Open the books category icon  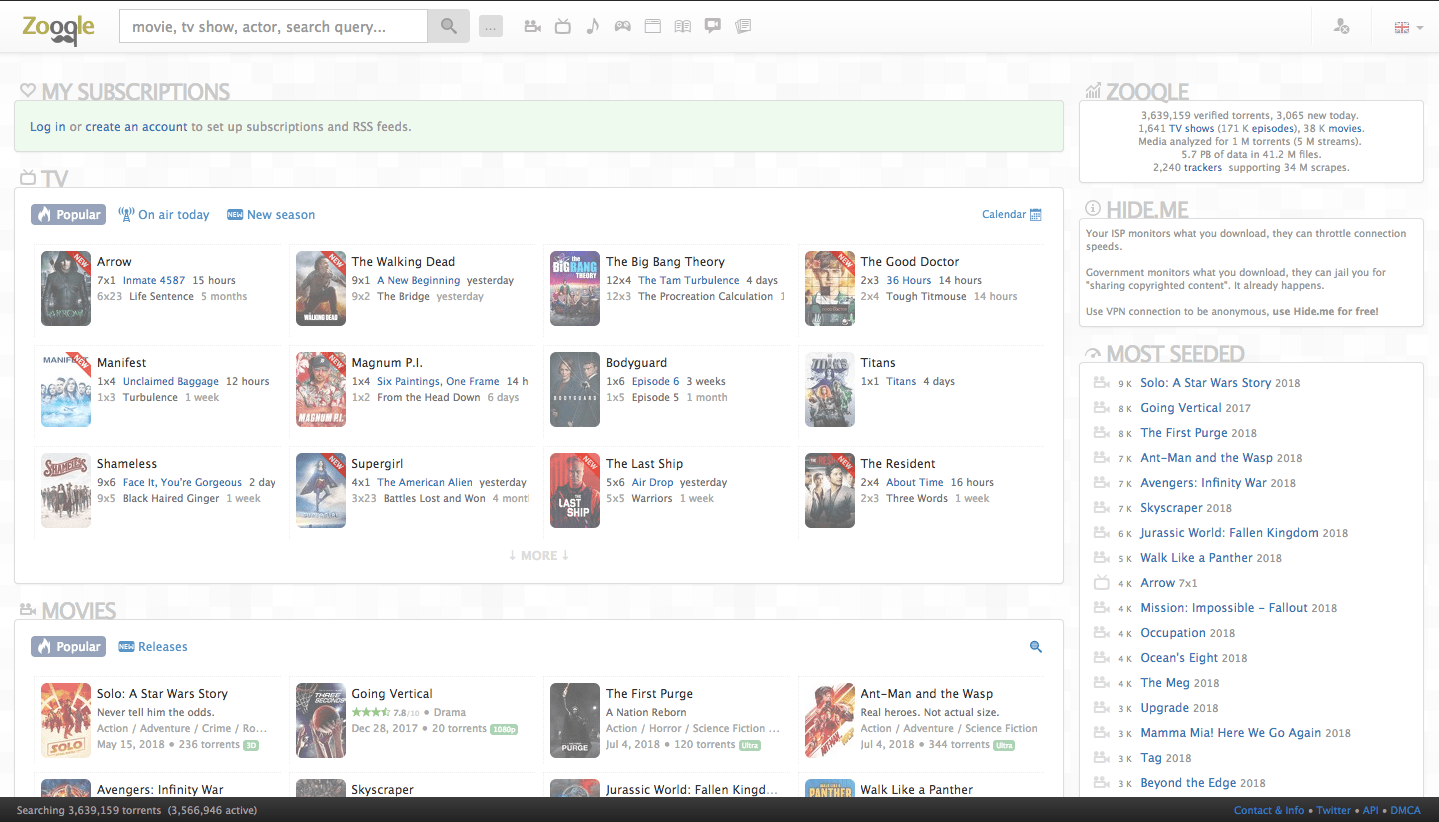point(683,26)
